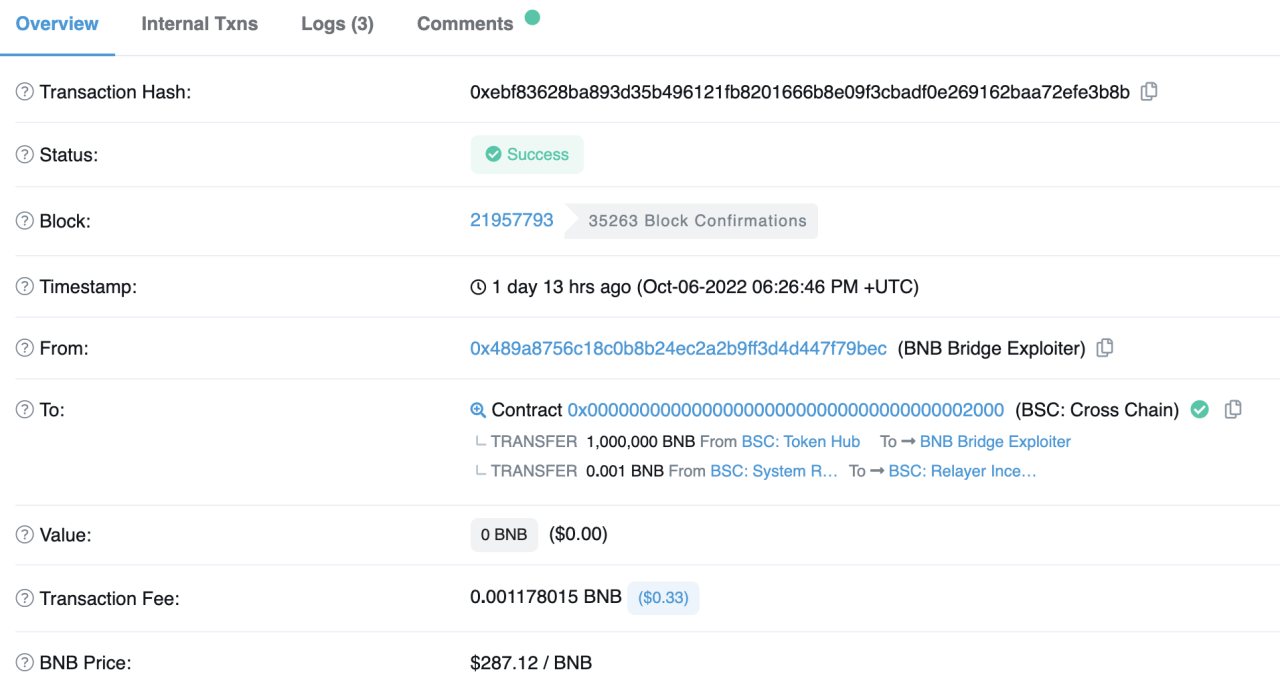The width and height of the screenshot is (1280, 692).
Task: Click the help icon beside BNB Price
Action: 25,662
